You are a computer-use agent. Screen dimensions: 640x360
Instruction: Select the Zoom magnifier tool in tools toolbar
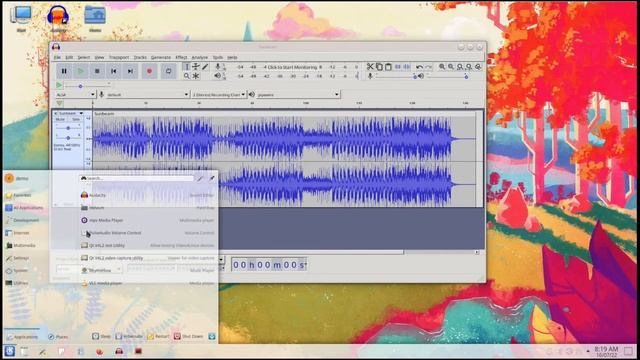pos(187,76)
